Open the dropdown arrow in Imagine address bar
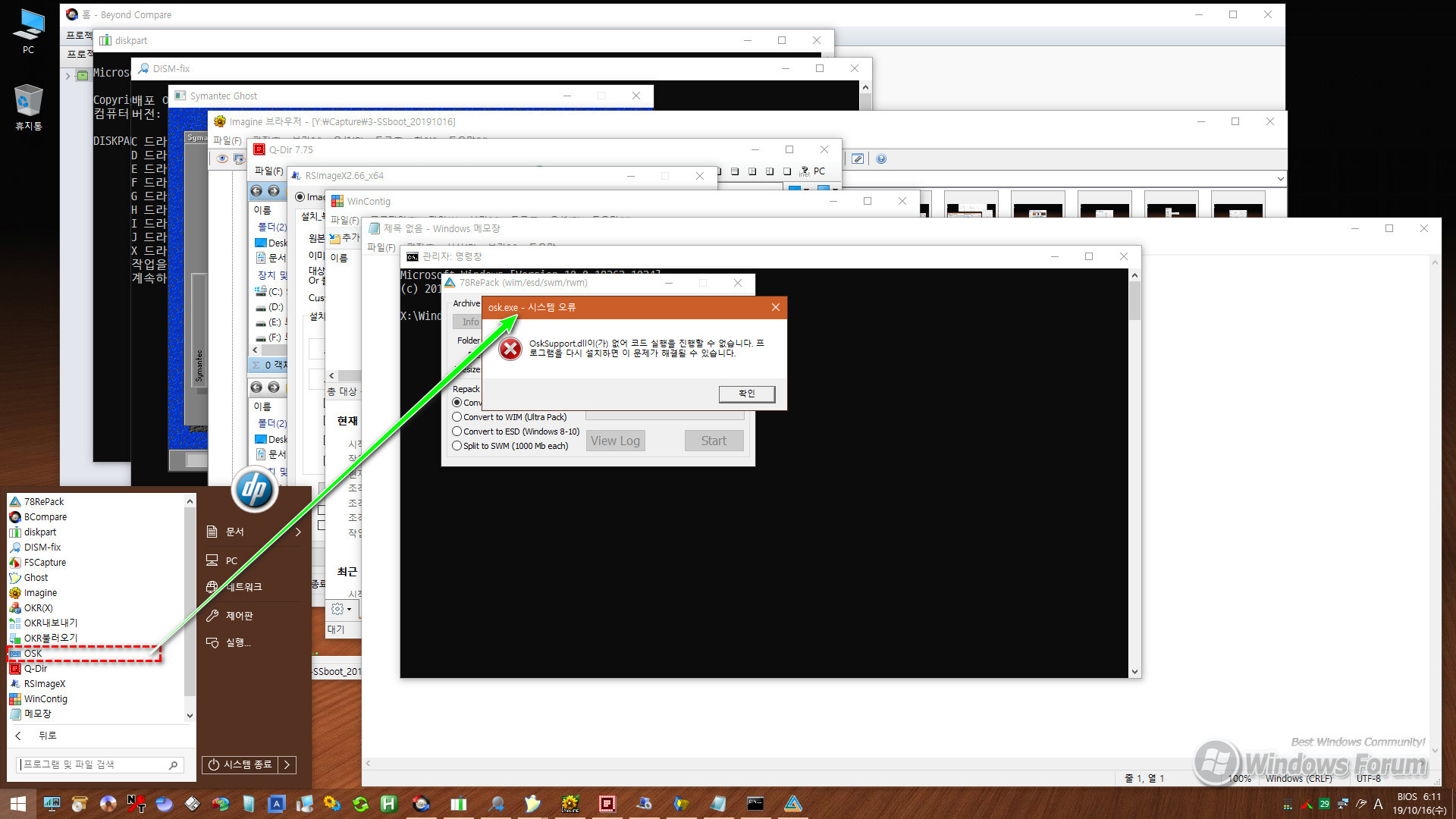This screenshot has width=1456, height=819. 1280,179
